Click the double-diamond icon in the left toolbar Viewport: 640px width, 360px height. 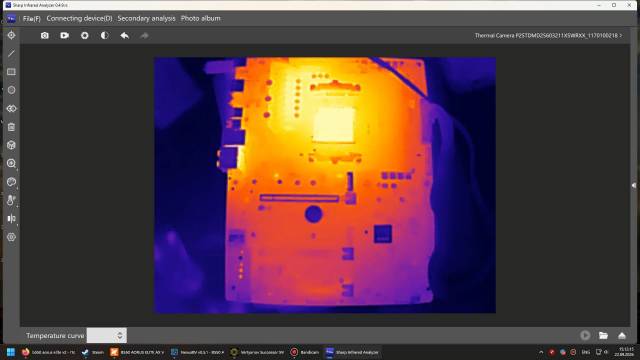point(11,109)
